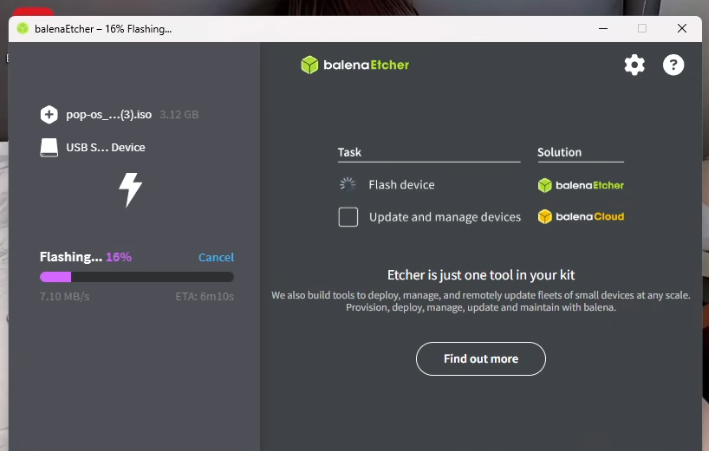Viewport: 709px width, 451px height.
Task: Cancel the flashing process
Action: click(x=216, y=257)
